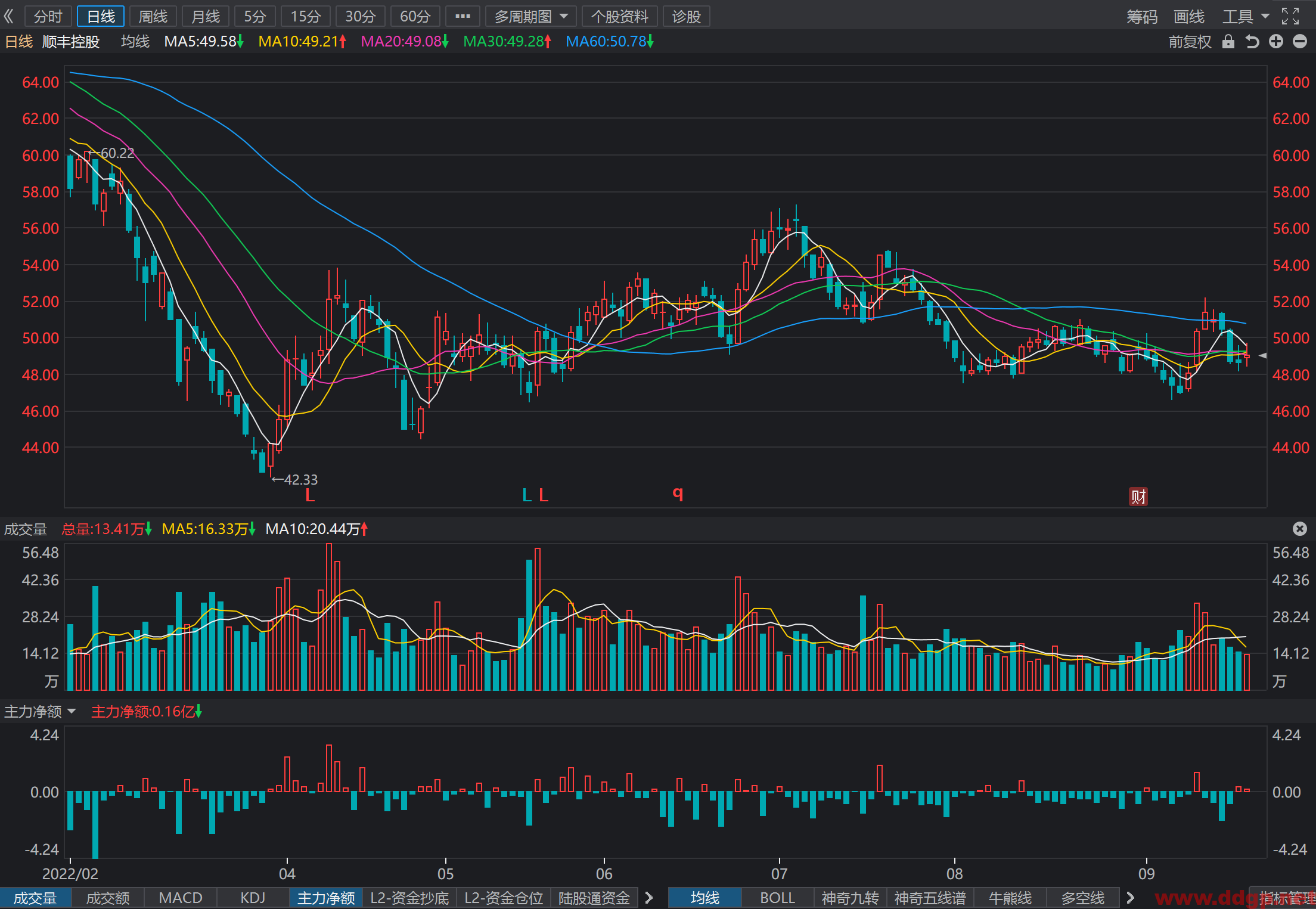Select the 神奇九转 overlay tab

tap(851, 898)
